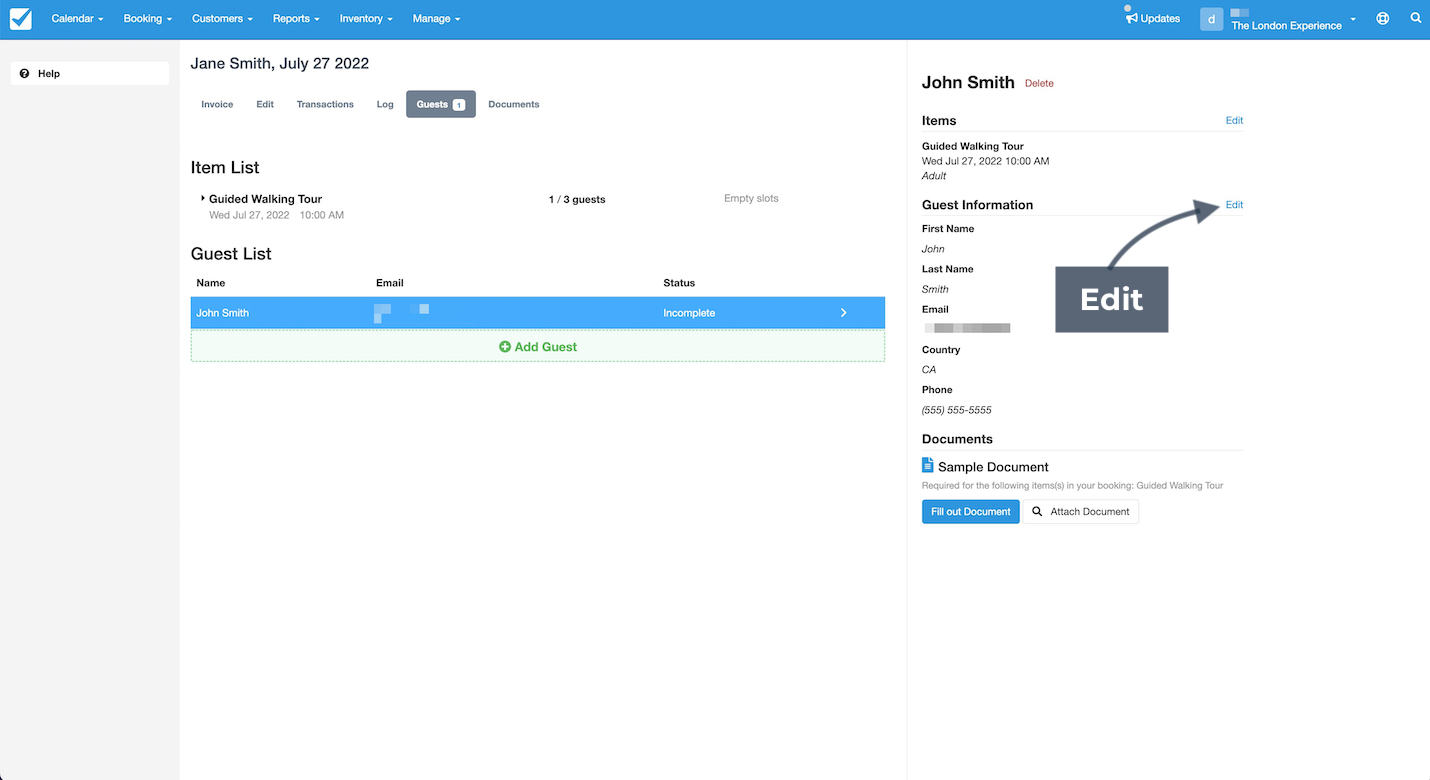This screenshot has width=1430, height=780.
Task: Click the Help question mark icon
Action: [x=25, y=74]
